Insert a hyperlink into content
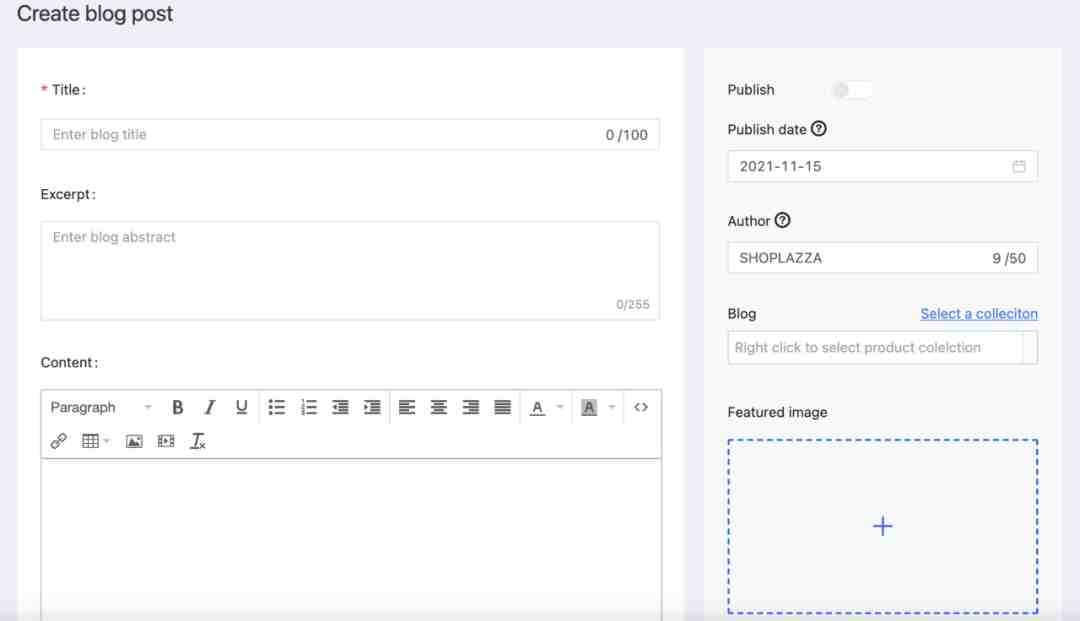The image size is (1080, 621). pos(59,441)
